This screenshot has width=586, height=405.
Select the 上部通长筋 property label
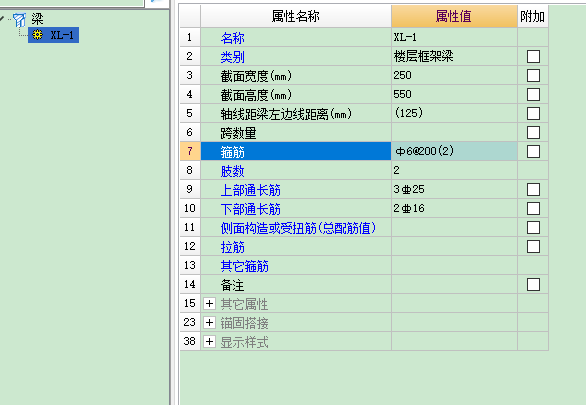pyautogui.click(x=250, y=190)
